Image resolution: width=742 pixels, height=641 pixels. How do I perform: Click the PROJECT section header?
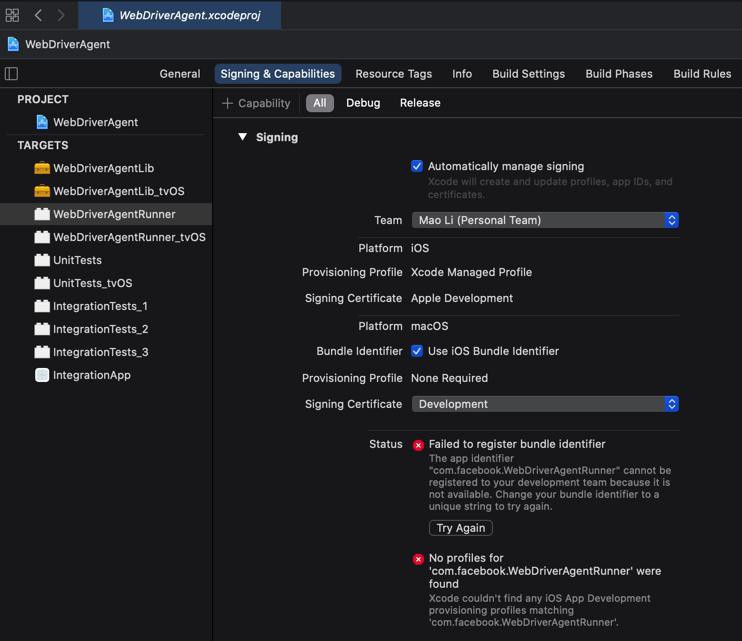(x=43, y=99)
